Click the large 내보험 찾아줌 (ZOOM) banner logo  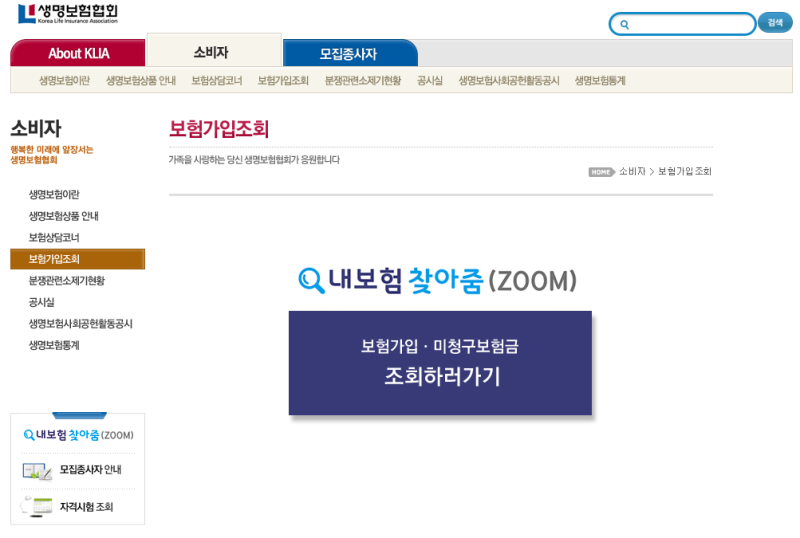pos(438,281)
